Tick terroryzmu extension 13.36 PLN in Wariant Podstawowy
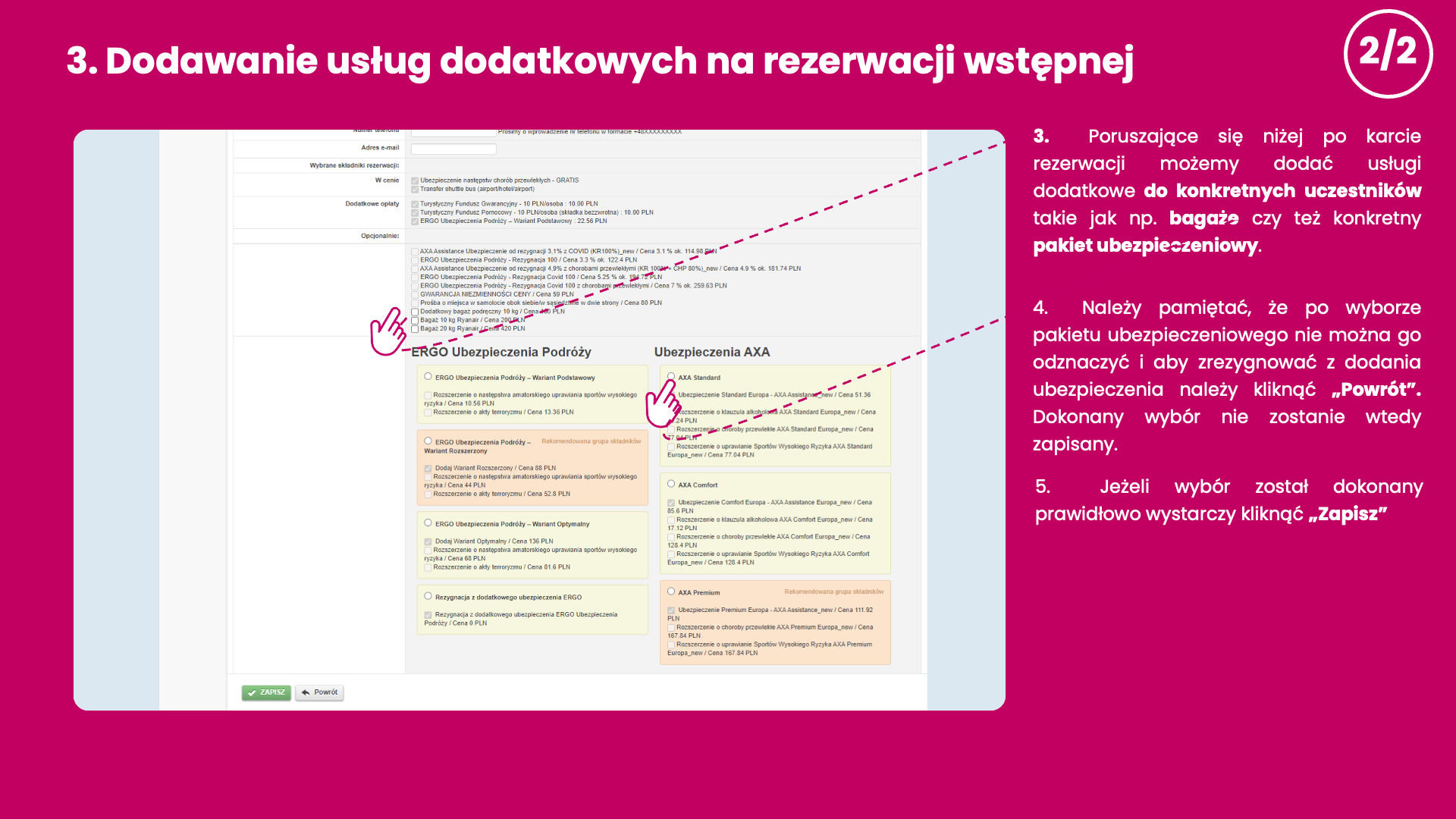This screenshot has height=819, width=1456. [428, 413]
